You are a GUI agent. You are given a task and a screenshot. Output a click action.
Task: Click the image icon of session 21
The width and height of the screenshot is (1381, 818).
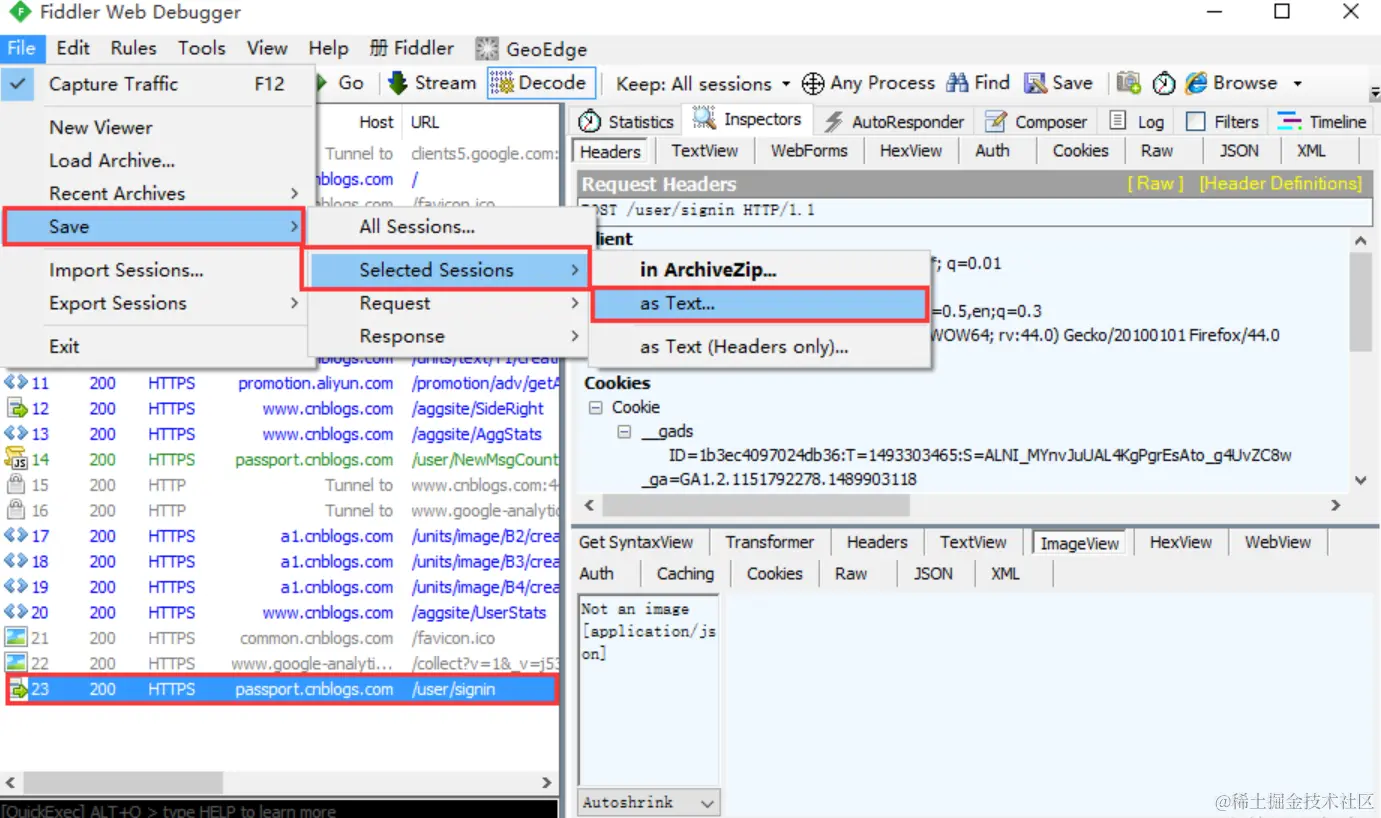click(16, 637)
